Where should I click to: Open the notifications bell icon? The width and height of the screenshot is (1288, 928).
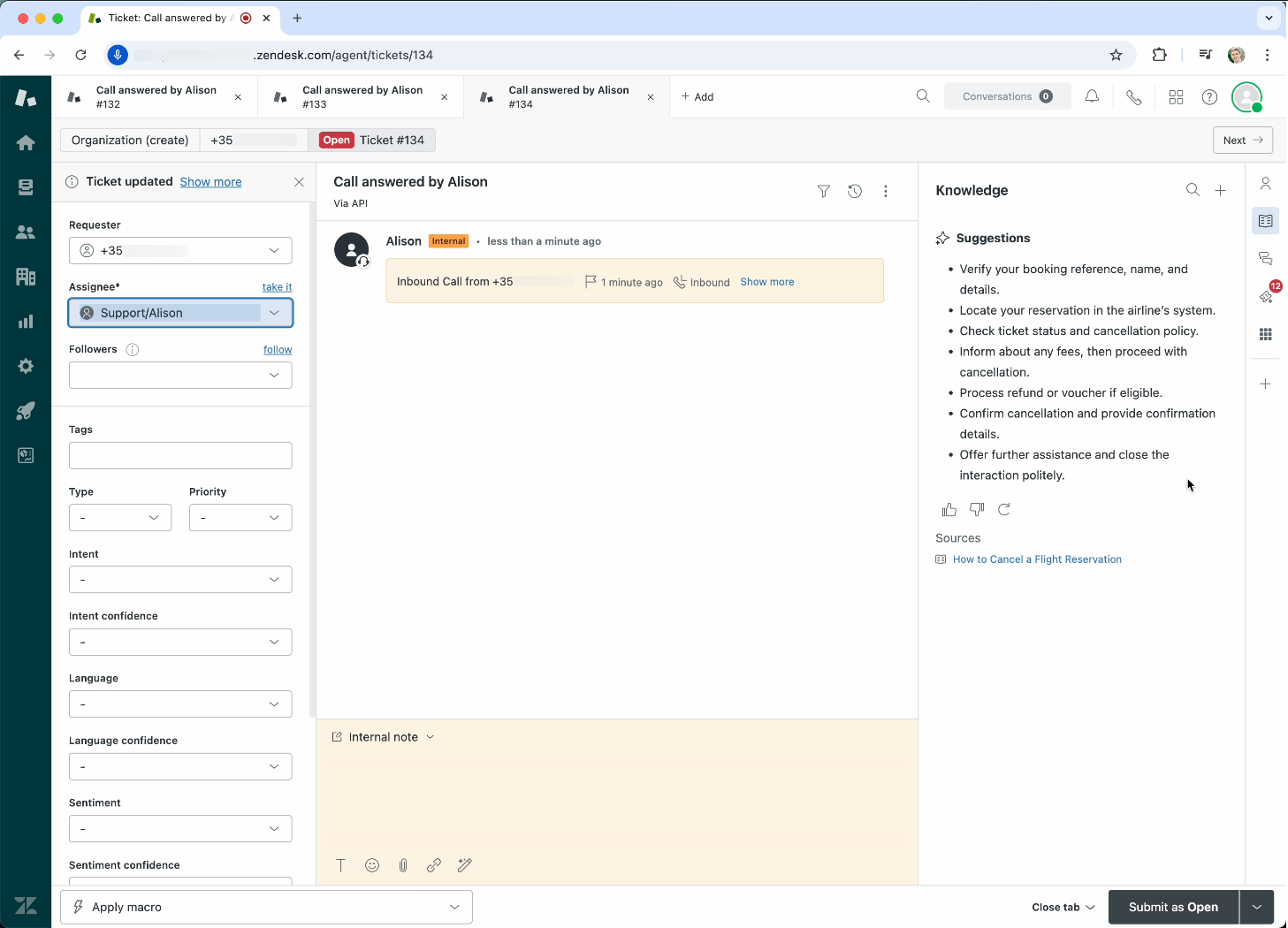coord(1092,97)
